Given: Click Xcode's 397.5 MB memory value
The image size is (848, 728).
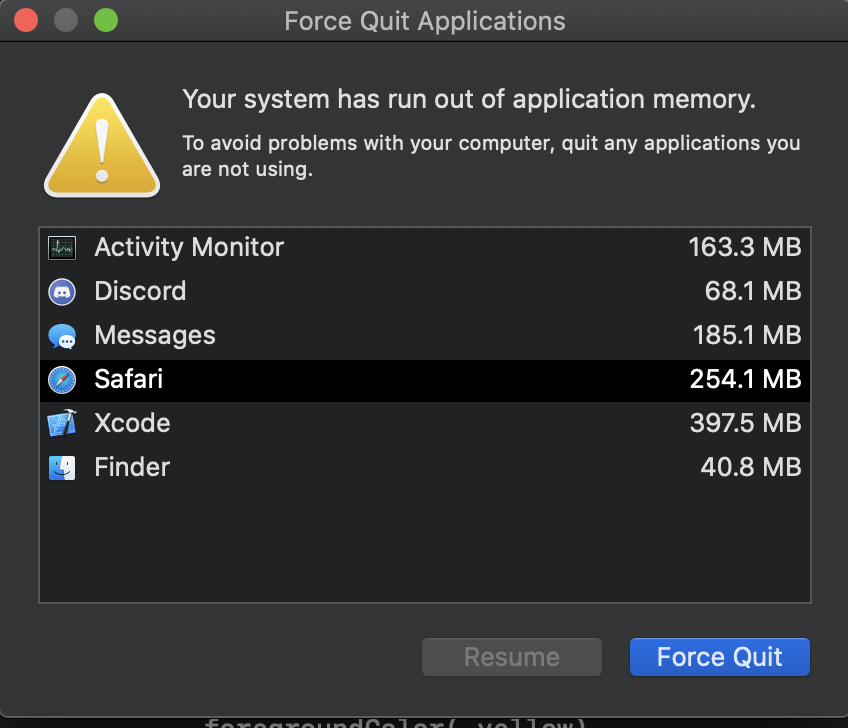Looking at the screenshot, I should 745,424.
